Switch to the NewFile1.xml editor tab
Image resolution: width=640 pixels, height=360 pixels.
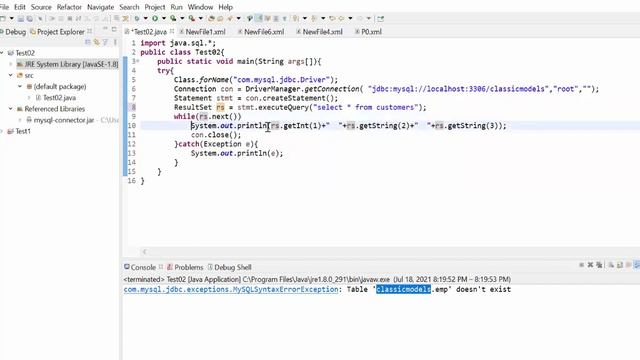click(205, 31)
